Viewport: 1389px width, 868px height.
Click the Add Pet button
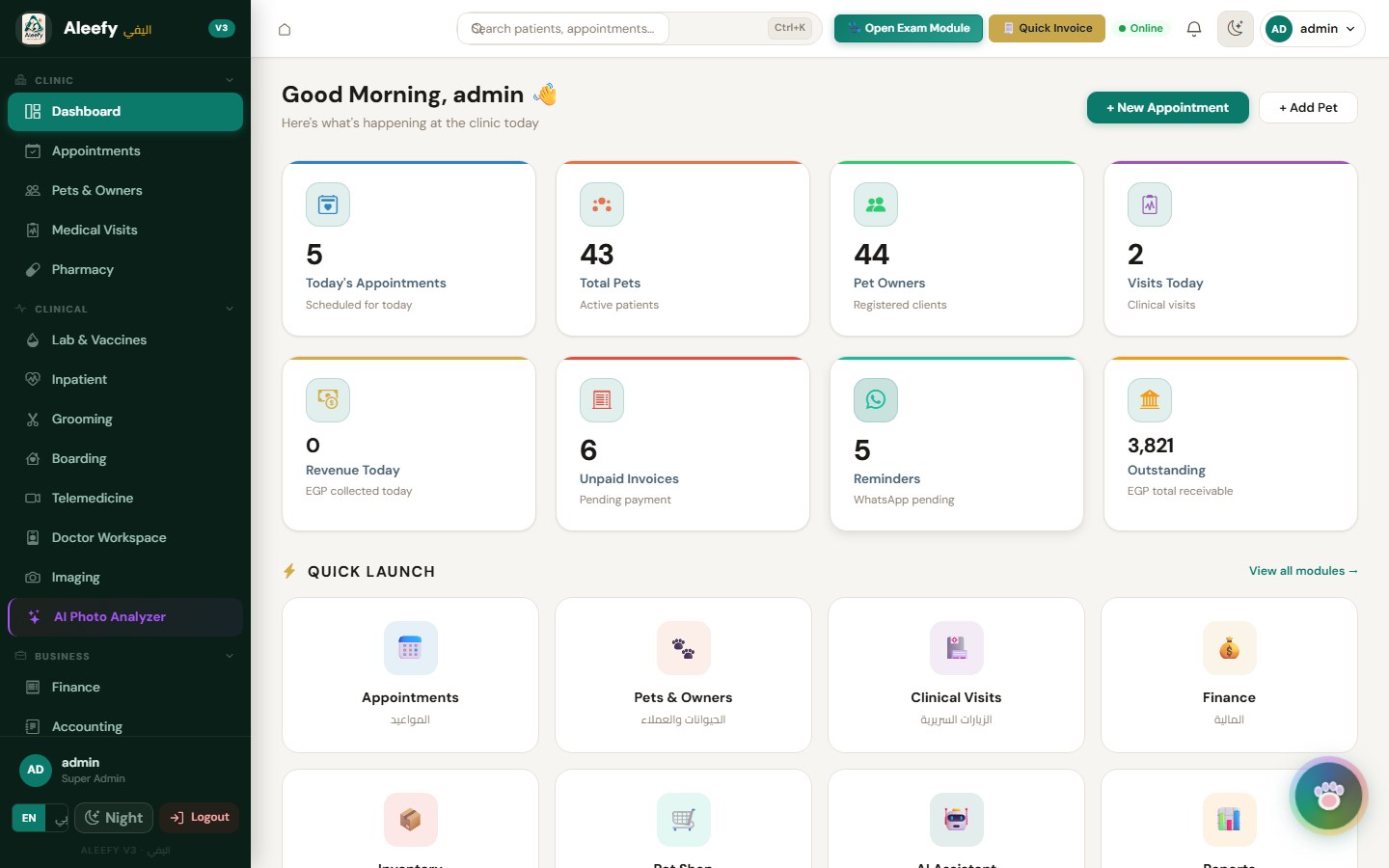tap(1308, 108)
